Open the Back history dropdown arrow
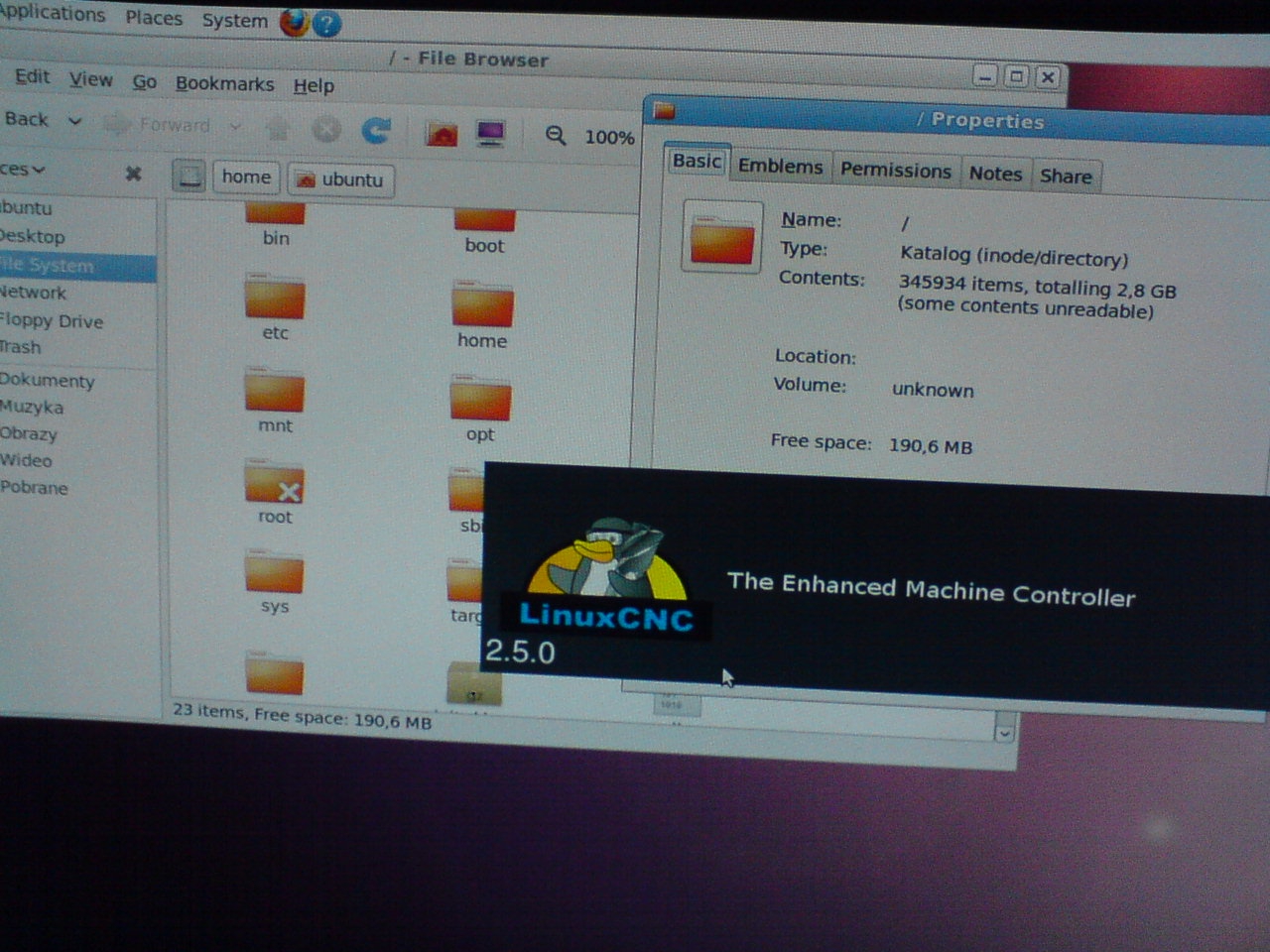This screenshot has height=952, width=1270. click(74, 121)
